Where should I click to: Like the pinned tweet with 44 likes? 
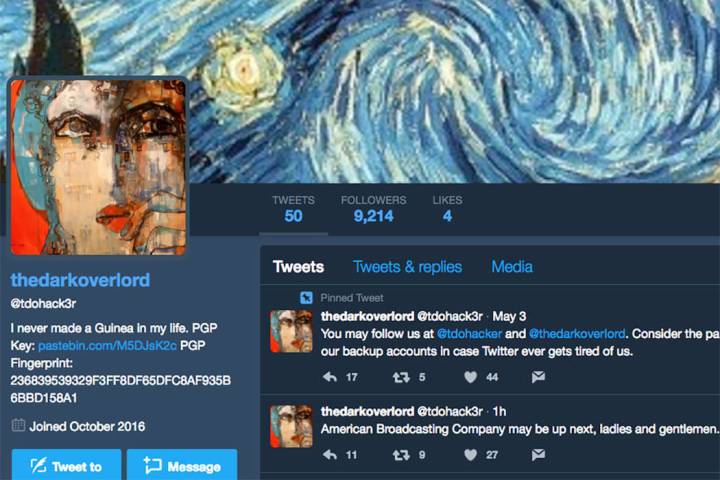[470, 377]
